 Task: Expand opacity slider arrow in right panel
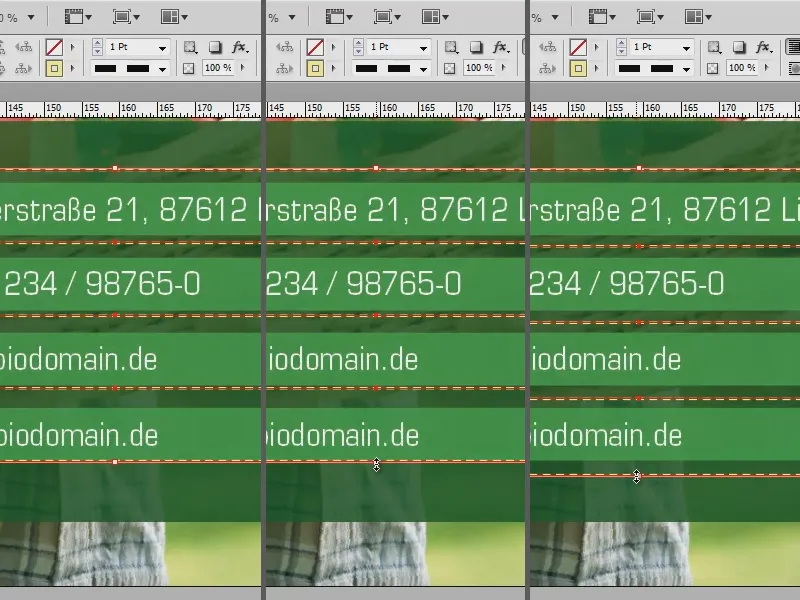[767, 68]
